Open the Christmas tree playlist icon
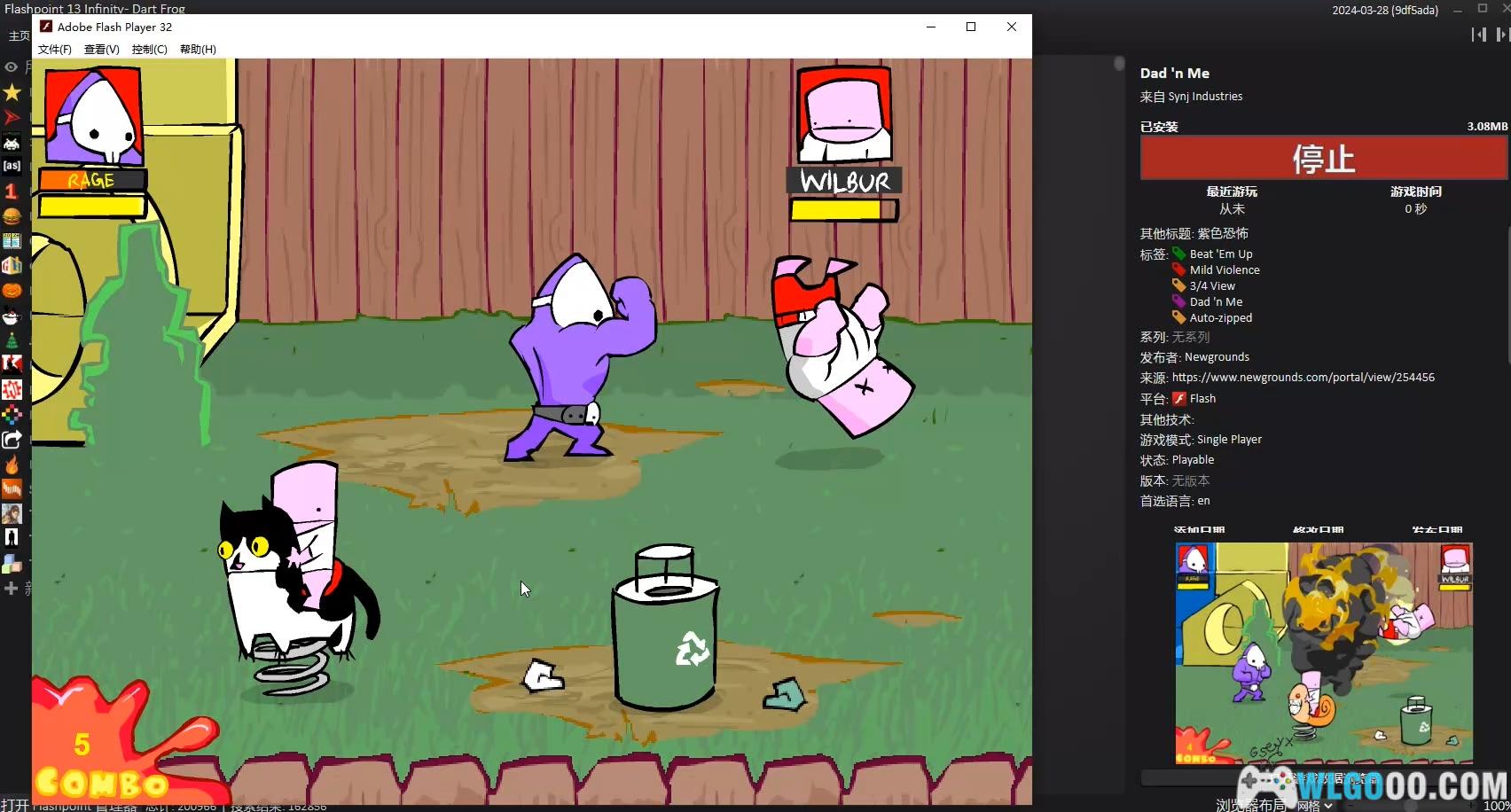 coord(12,340)
